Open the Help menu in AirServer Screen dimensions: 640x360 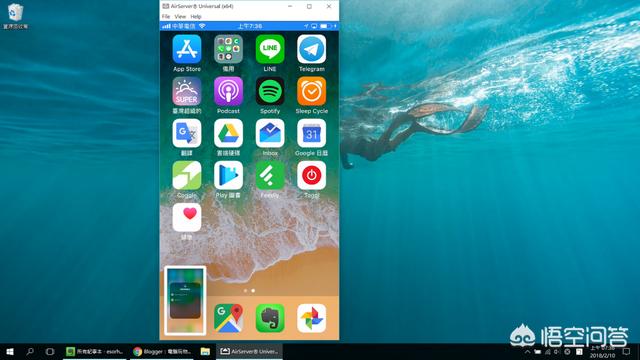pyautogui.click(x=196, y=17)
